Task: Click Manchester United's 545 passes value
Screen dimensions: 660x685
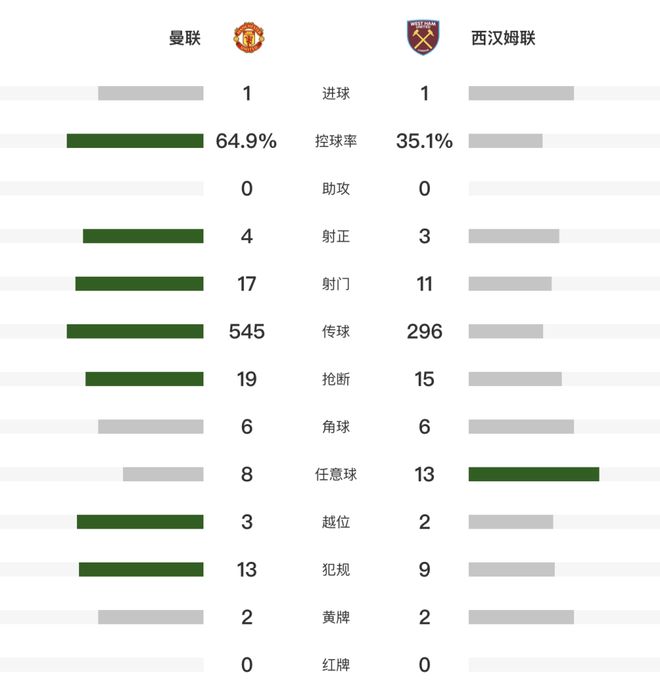Action: coord(247,331)
